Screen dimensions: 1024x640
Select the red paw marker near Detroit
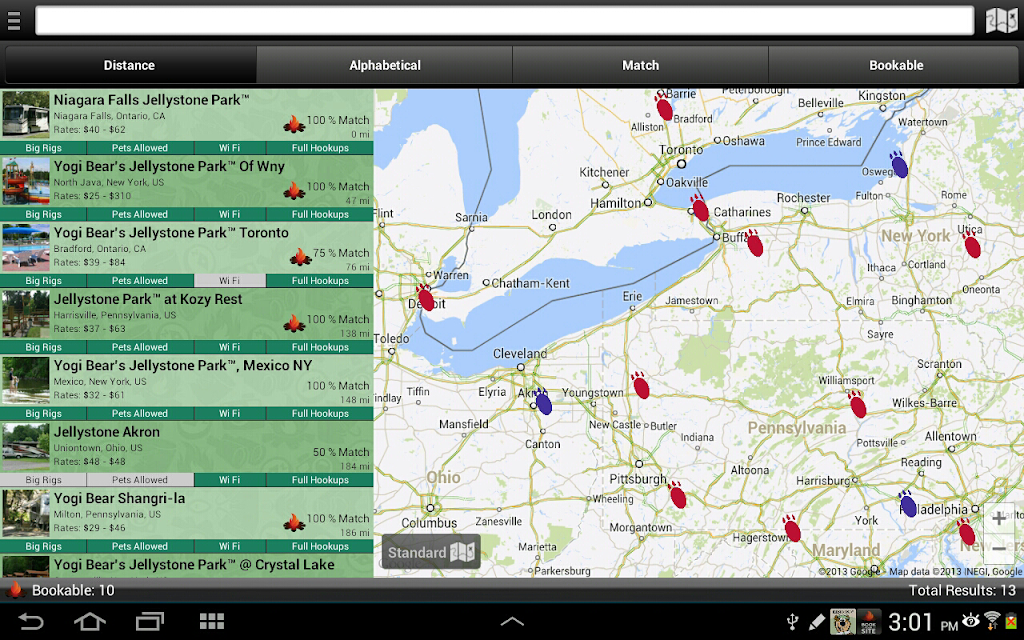(425, 298)
